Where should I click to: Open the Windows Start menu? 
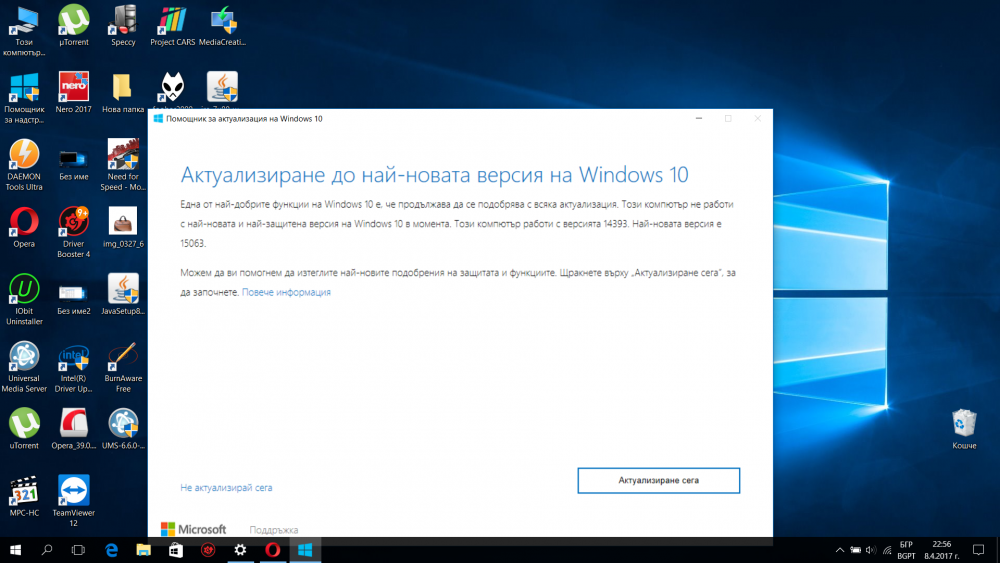[x=15, y=550]
